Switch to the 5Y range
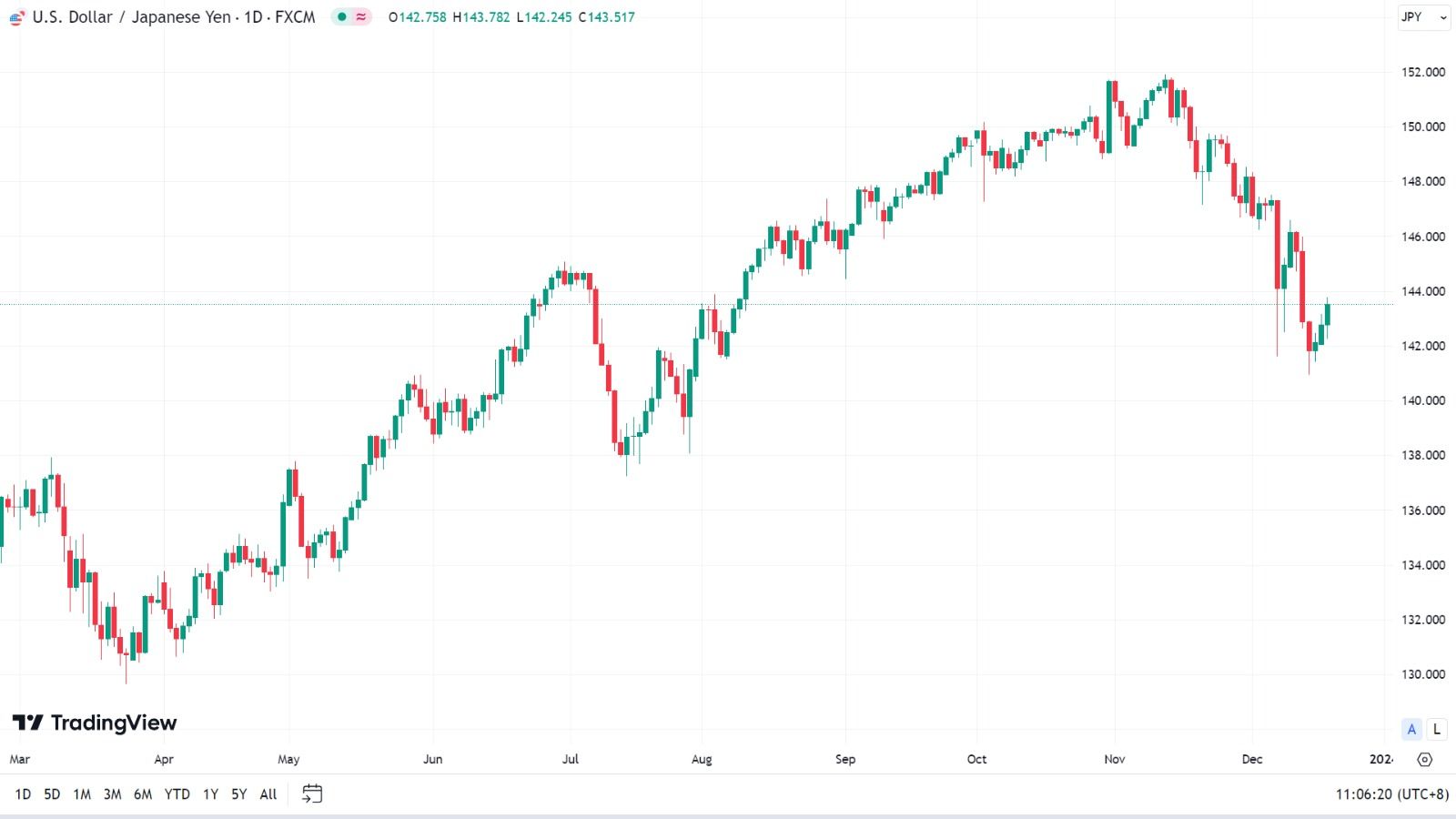Image resolution: width=1456 pixels, height=819 pixels. click(x=238, y=794)
